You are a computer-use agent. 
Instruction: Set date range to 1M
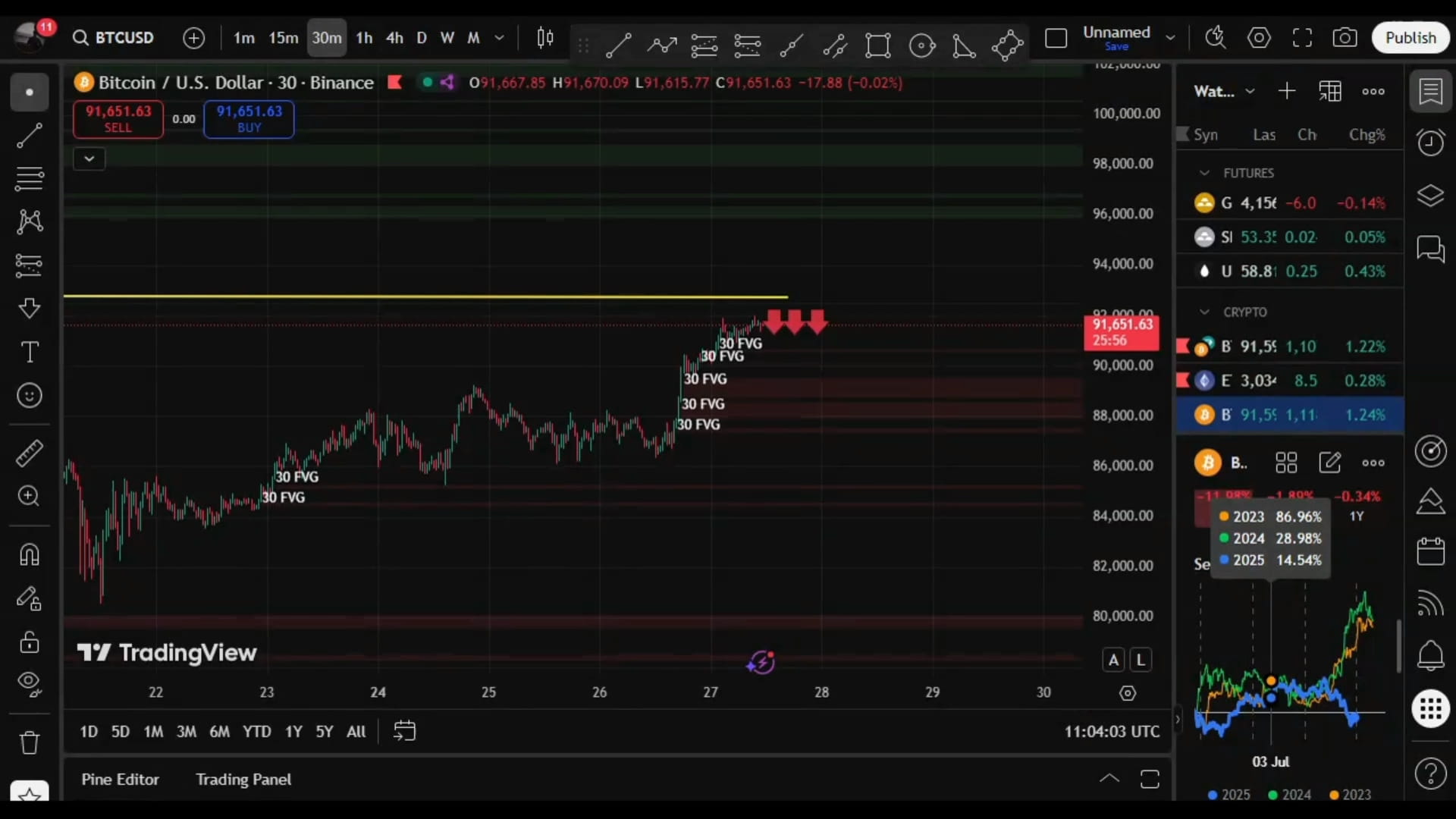pyautogui.click(x=153, y=732)
